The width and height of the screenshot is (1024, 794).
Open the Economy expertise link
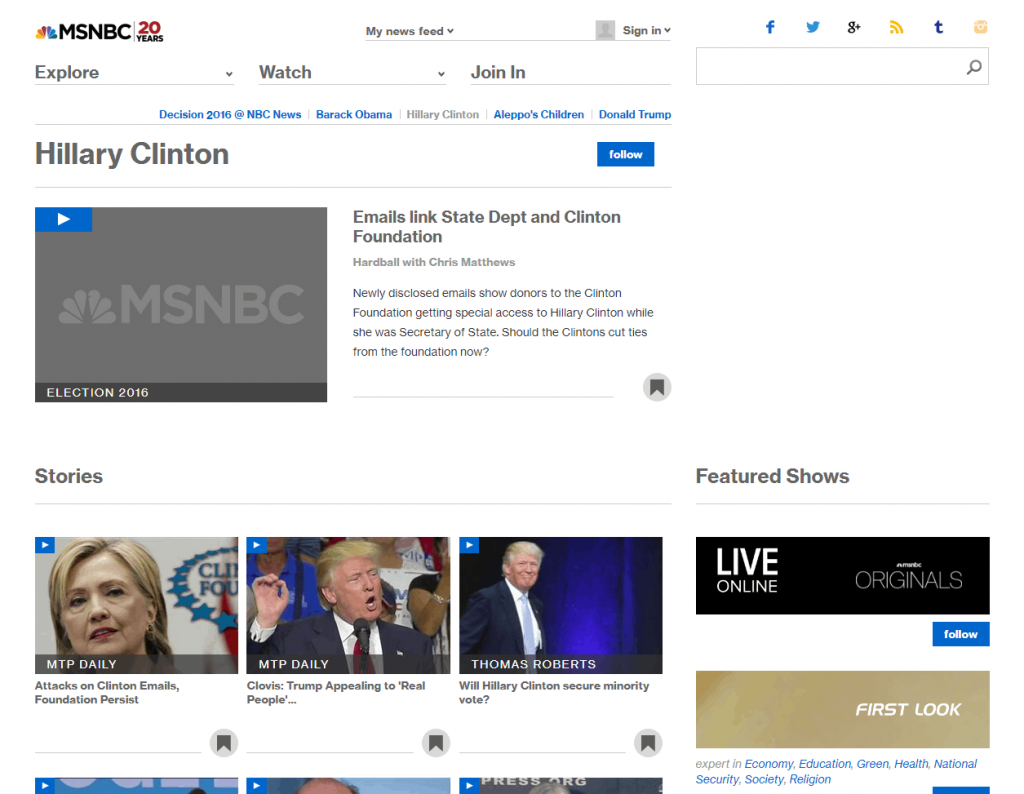point(769,764)
